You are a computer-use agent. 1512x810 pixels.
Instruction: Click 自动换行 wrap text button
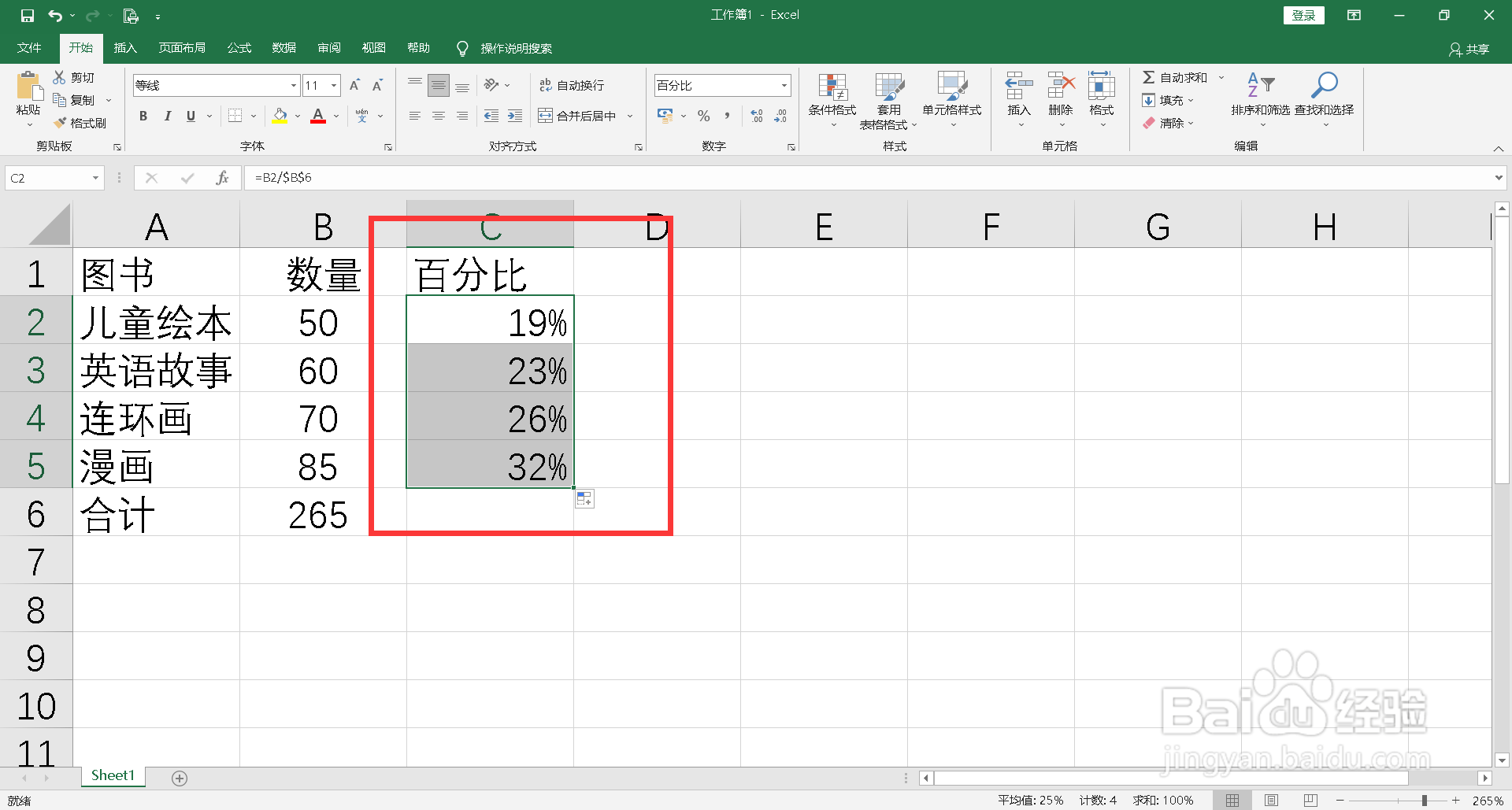[572, 85]
